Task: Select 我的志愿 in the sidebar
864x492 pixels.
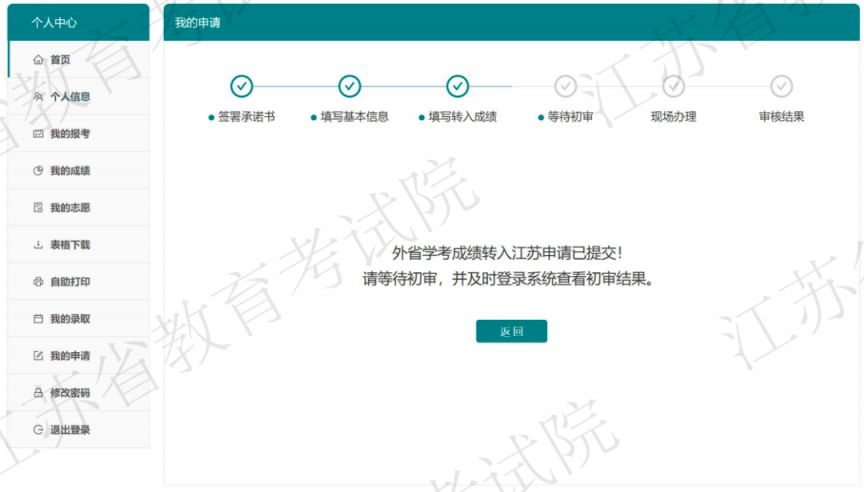Action: tap(78, 207)
